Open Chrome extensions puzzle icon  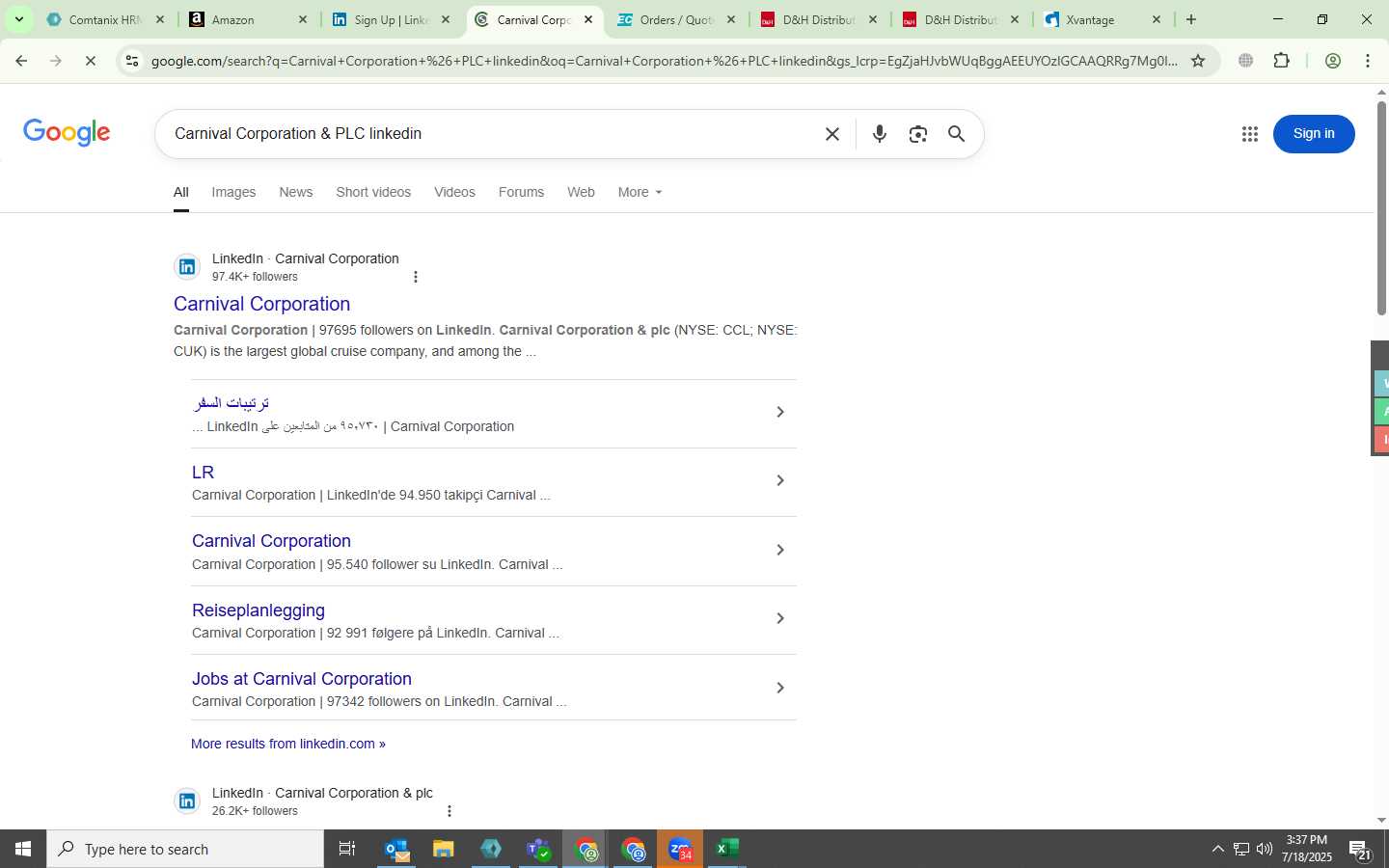click(x=1281, y=61)
